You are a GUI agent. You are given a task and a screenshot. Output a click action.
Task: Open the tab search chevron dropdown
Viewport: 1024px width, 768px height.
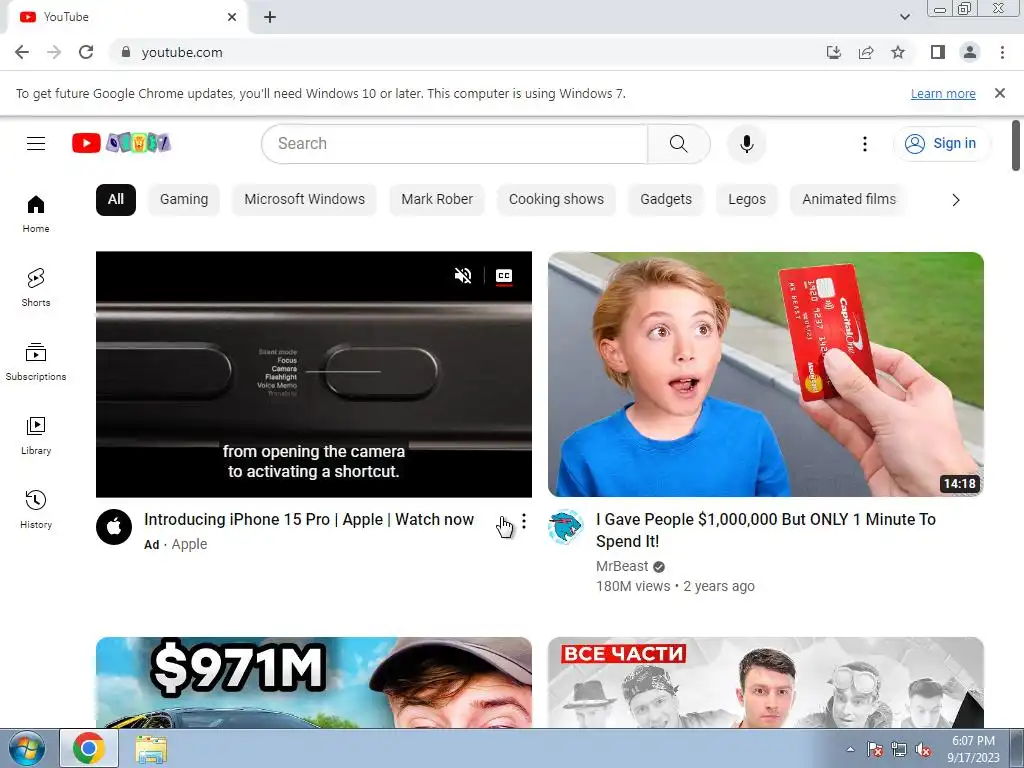point(904,17)
